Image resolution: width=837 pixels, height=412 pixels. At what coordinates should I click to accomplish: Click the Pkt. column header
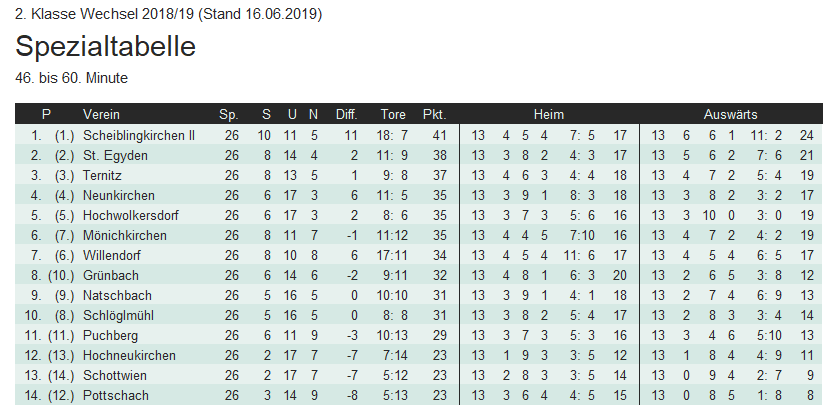[x=434, y=114]
